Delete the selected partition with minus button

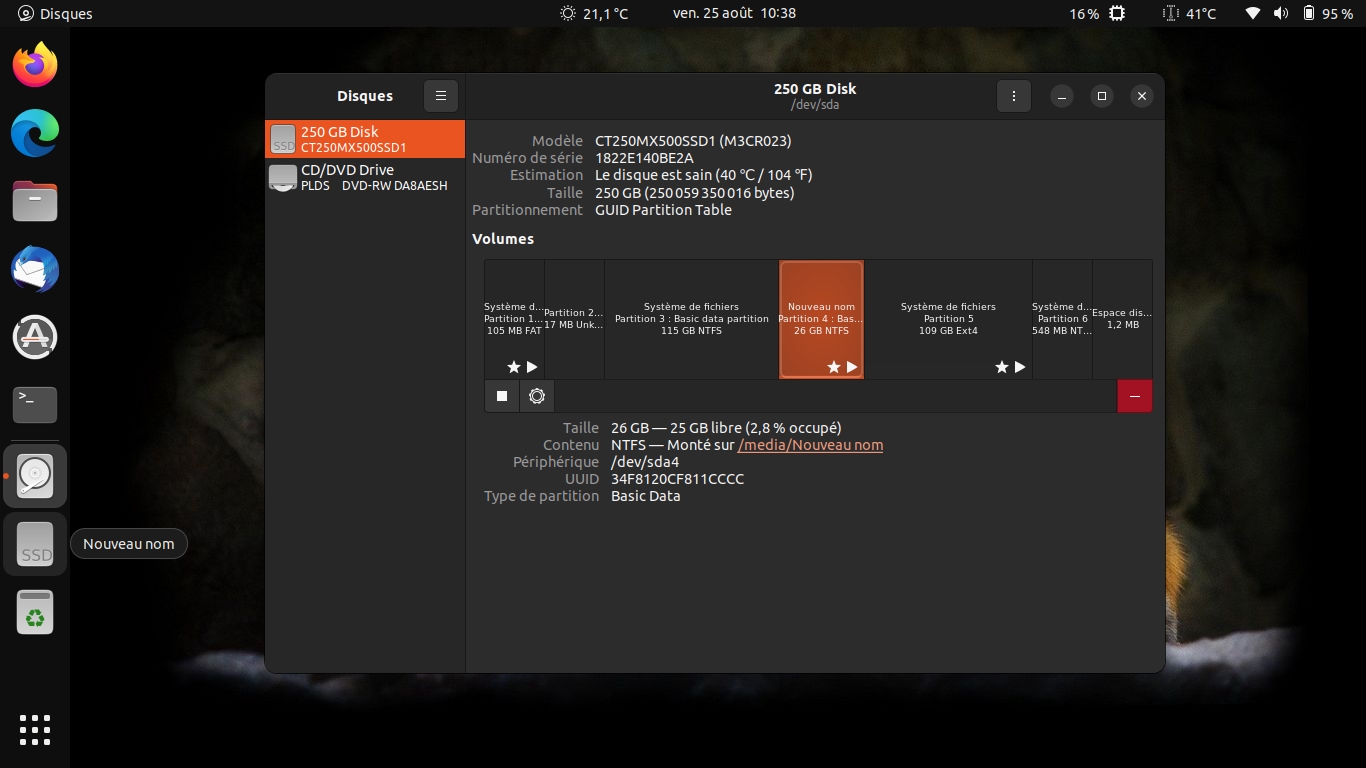[x=1135, y=396]
